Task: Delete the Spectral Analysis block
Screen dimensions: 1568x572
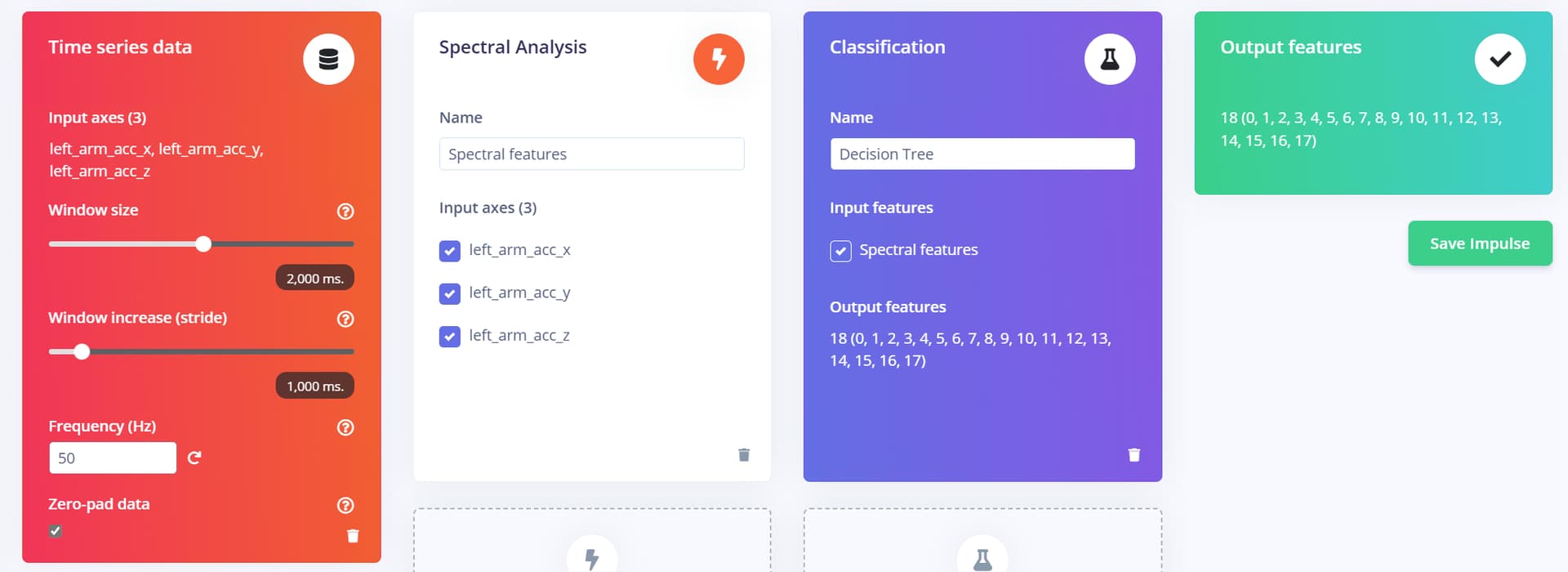Action: (744, 455)
